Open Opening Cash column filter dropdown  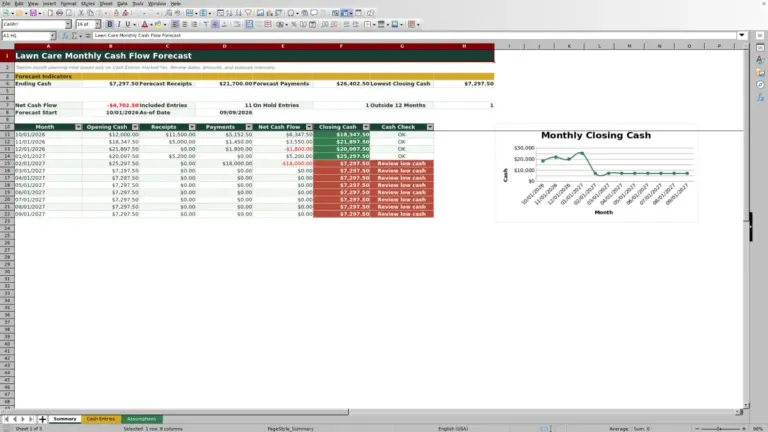(135, 127)
